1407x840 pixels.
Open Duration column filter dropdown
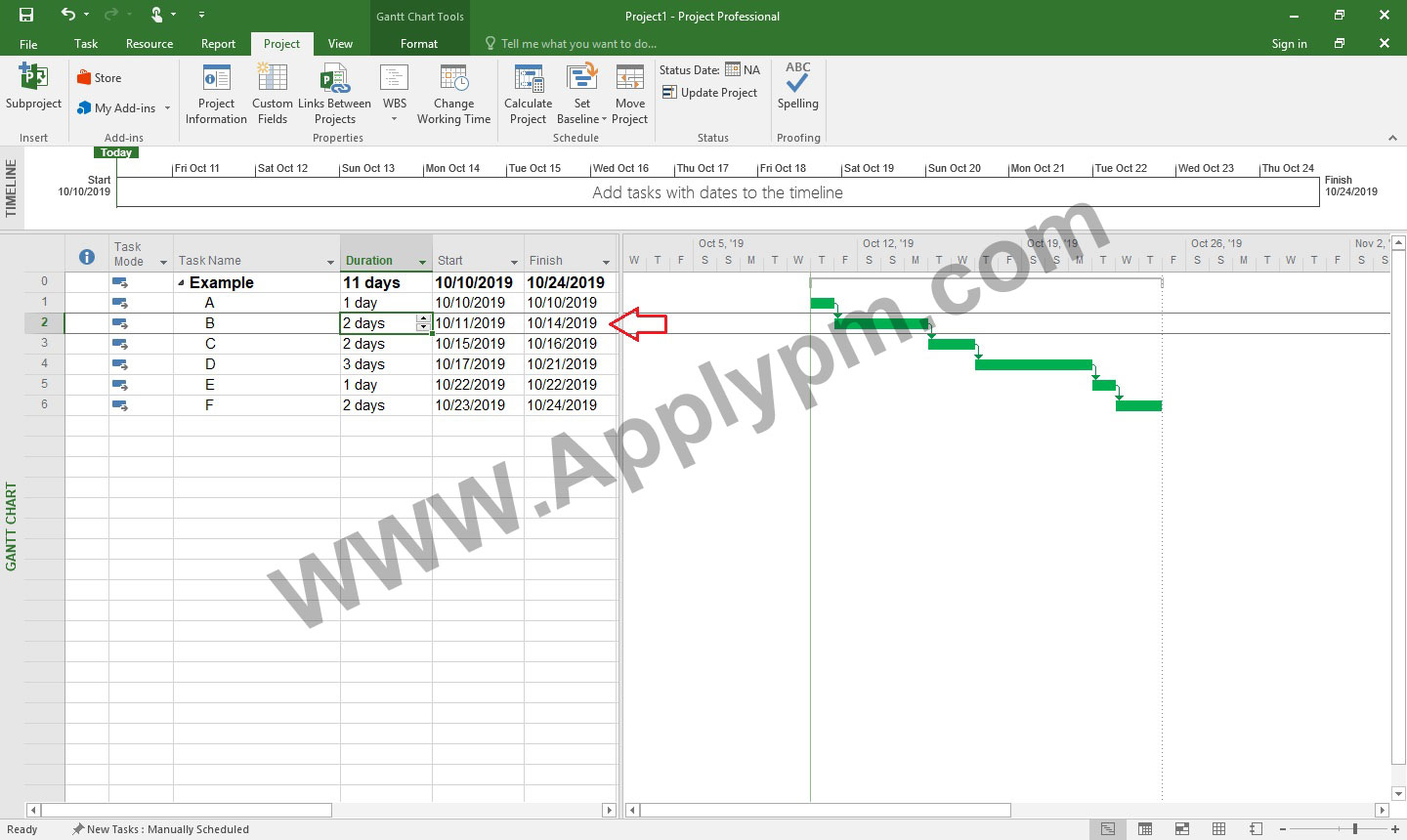(422, 262)
